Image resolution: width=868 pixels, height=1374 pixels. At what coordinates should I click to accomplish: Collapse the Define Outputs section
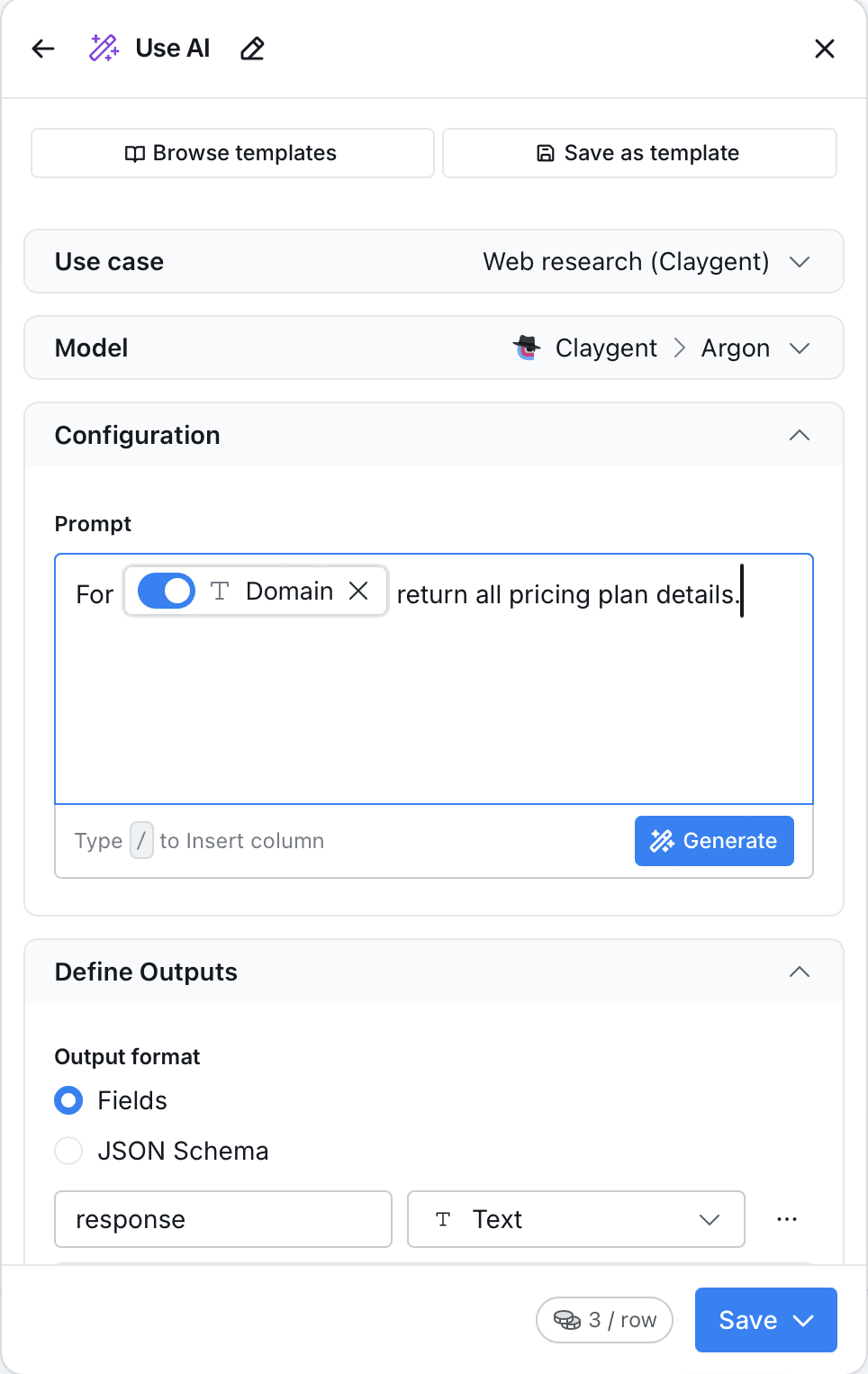[x=799, y=972]
